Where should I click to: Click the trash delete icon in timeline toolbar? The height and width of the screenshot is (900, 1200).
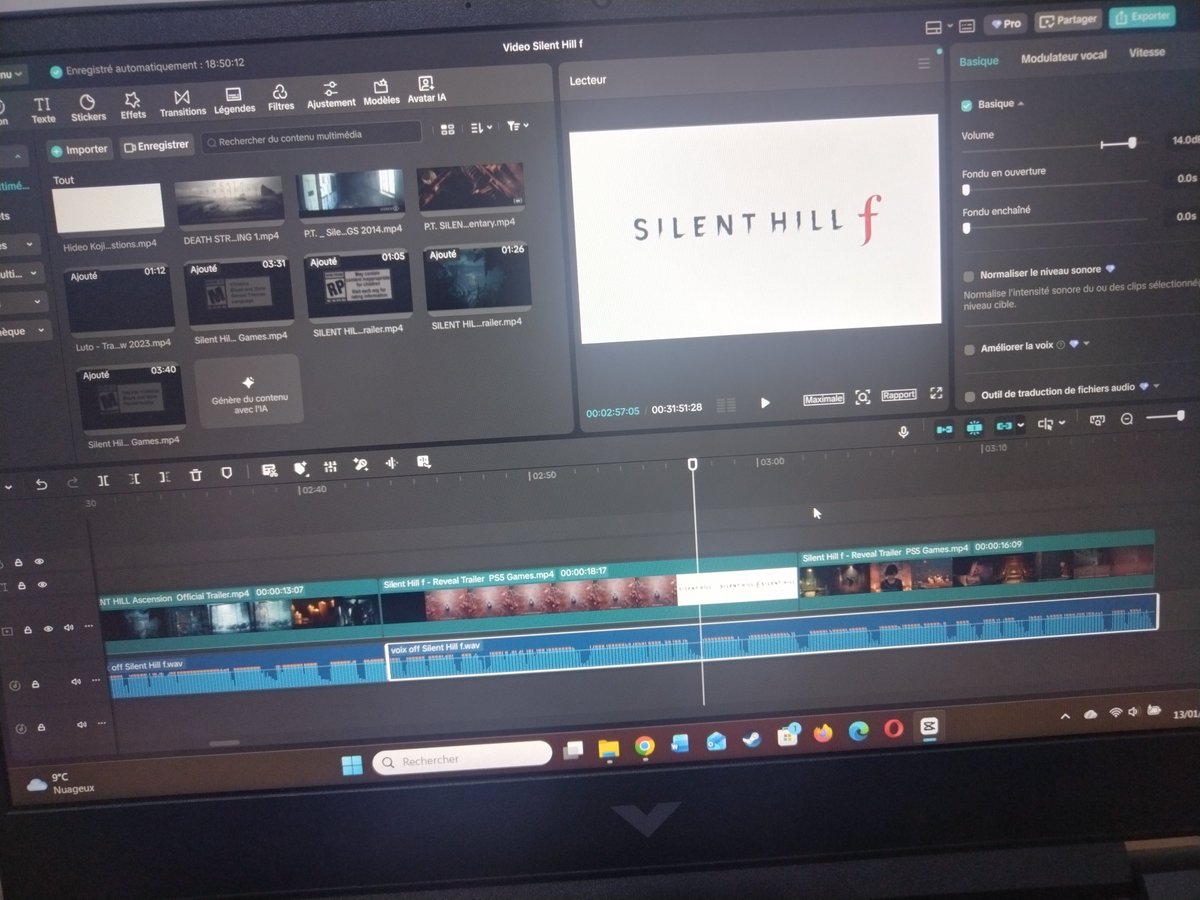pyautogui.click(x=196, y=476)
